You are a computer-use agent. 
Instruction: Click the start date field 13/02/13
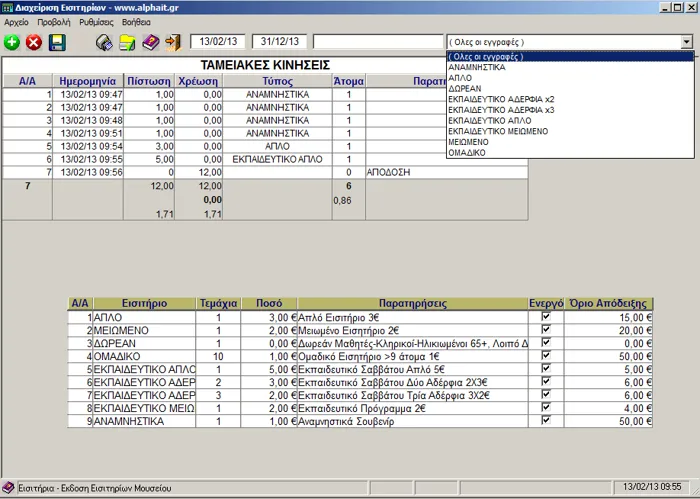click(x=217, y=42)
